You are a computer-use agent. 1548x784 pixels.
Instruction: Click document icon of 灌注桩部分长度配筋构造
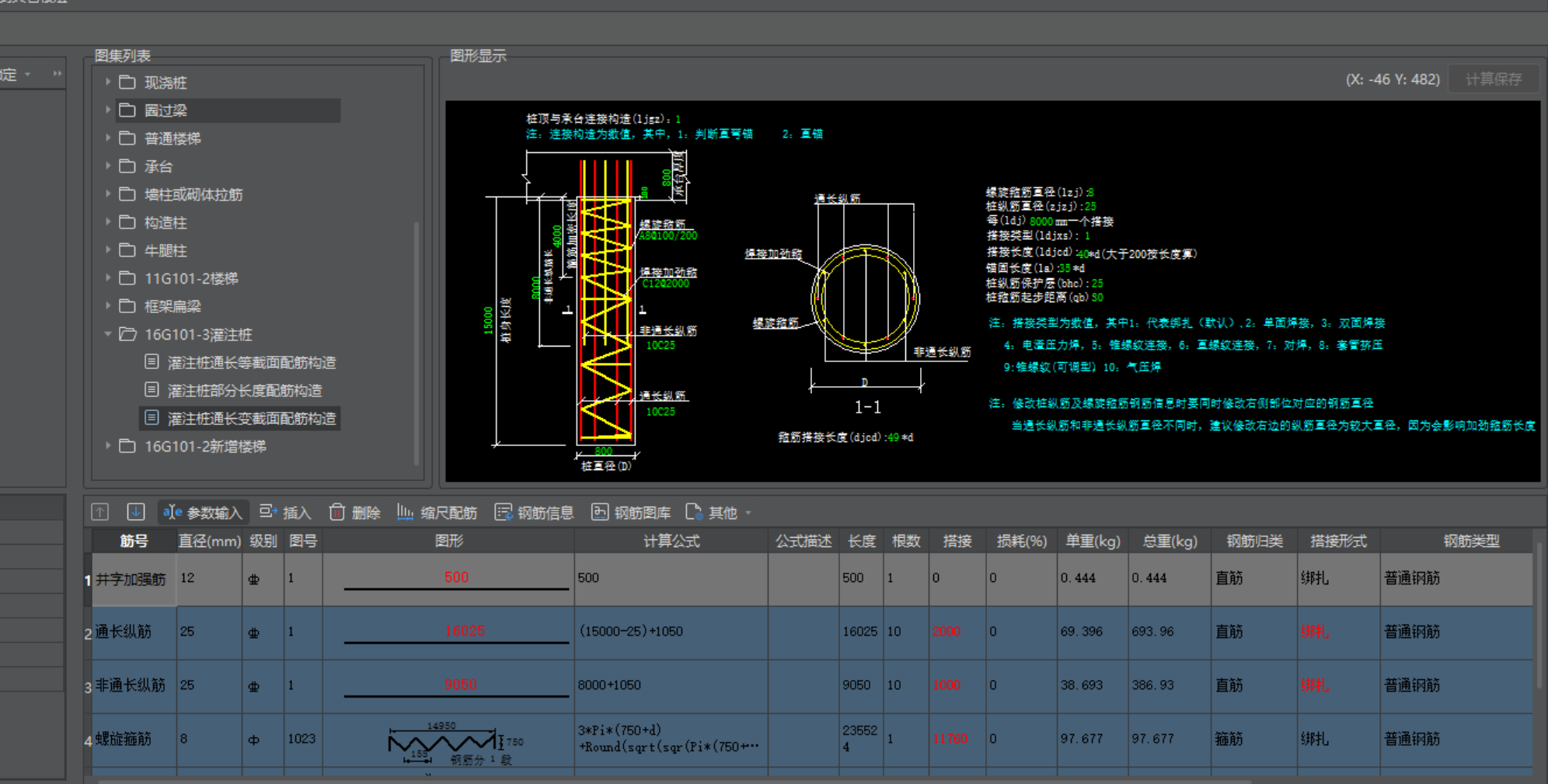click(x=152, y=390)
